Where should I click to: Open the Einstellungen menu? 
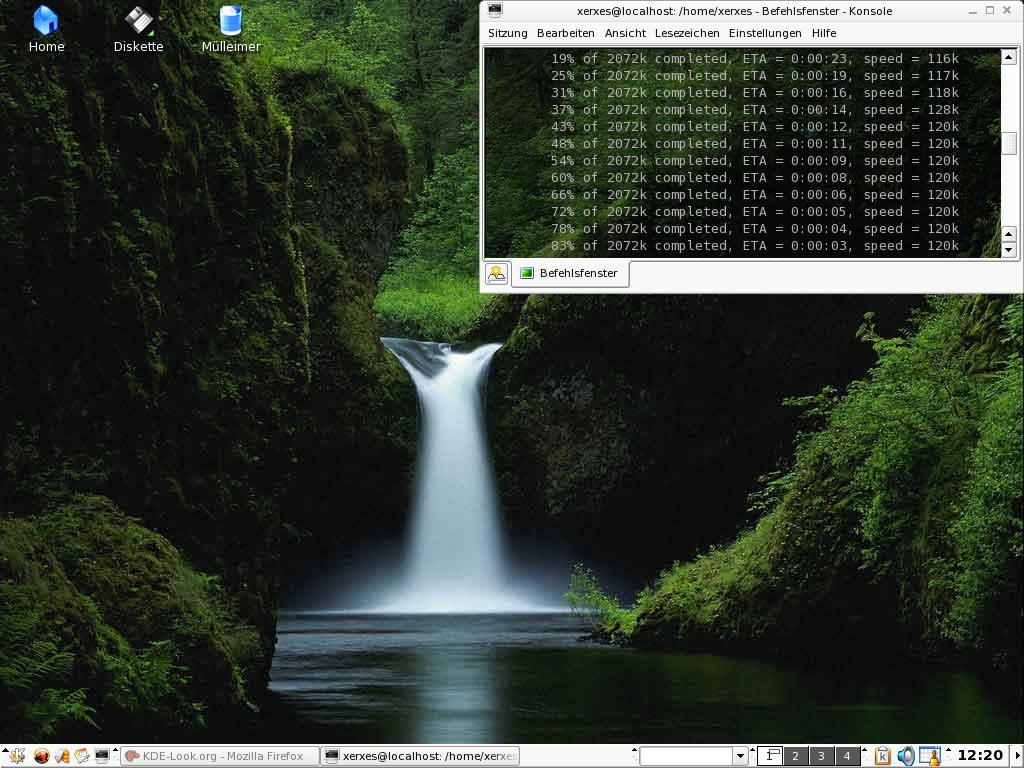[765, 33]
